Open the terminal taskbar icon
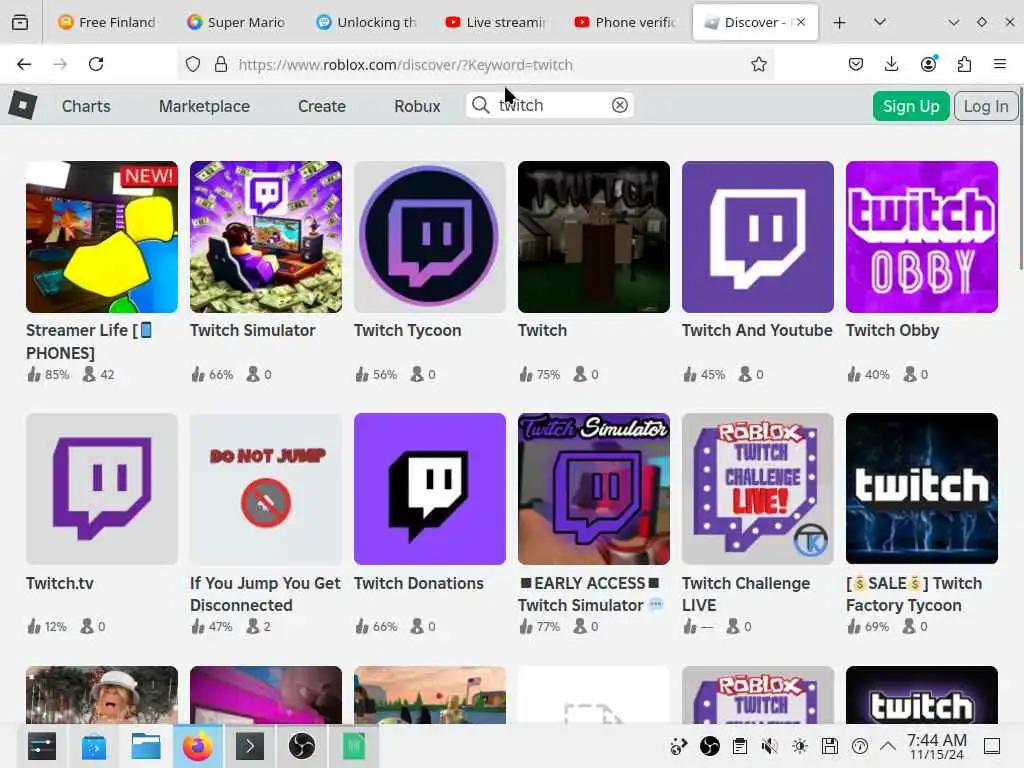This screenshot has height=768, width=1024. [249, 746]
